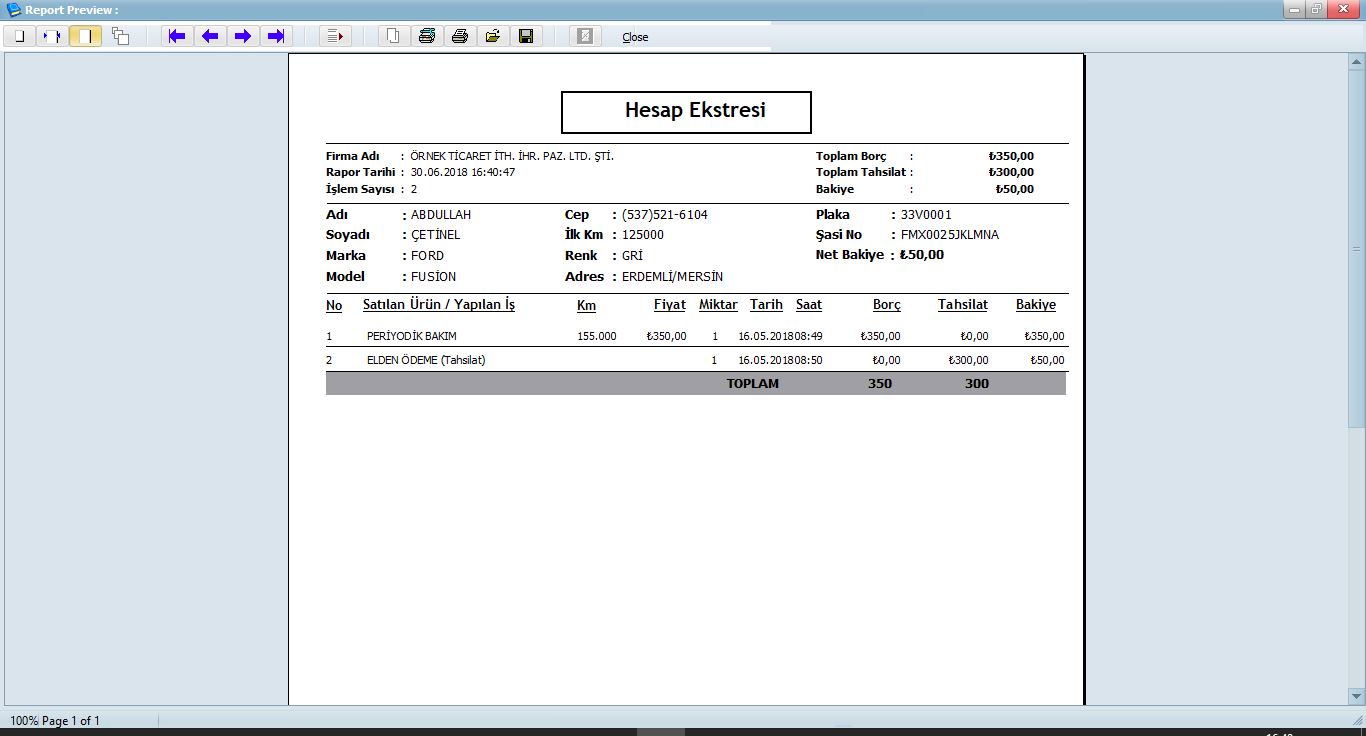Open the go to page icon with the red arrow
The height and width of the screenshot is (736, 1366).
click(335, 36)
